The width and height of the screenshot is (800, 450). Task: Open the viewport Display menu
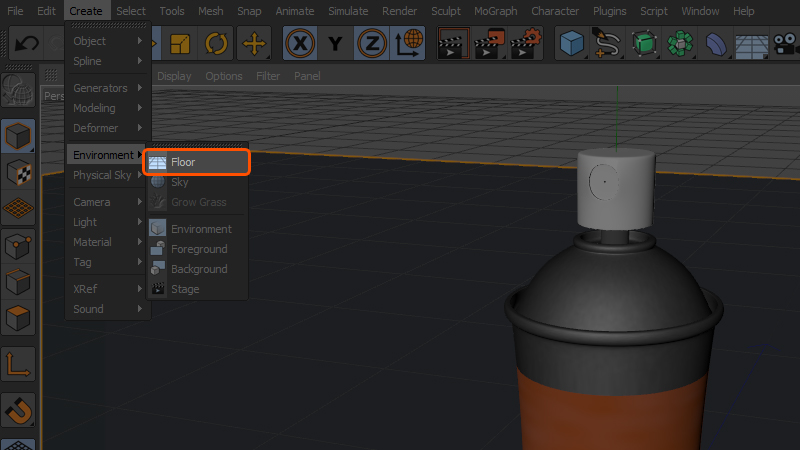click(x=174, y=76)
